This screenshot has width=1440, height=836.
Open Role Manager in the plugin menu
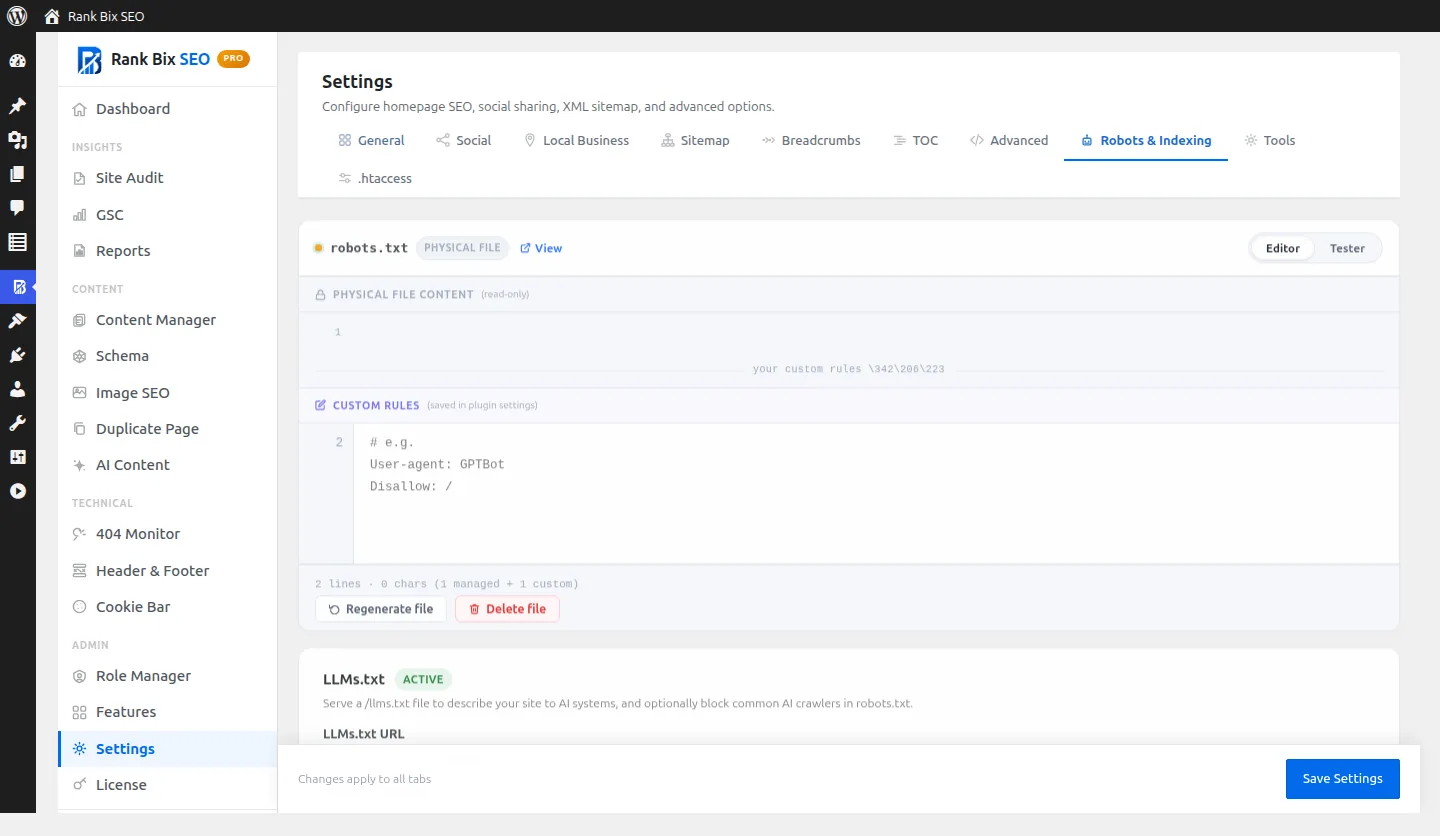(167, 676)
